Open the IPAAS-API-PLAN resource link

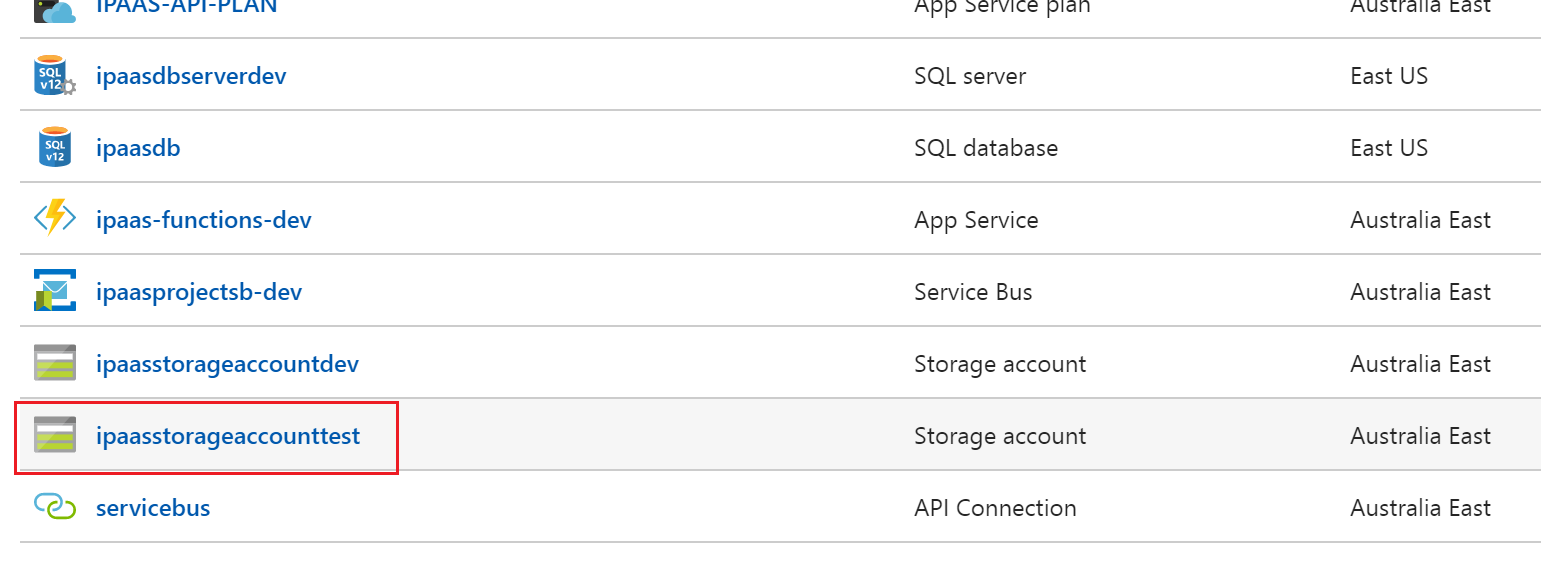point(186,8)
